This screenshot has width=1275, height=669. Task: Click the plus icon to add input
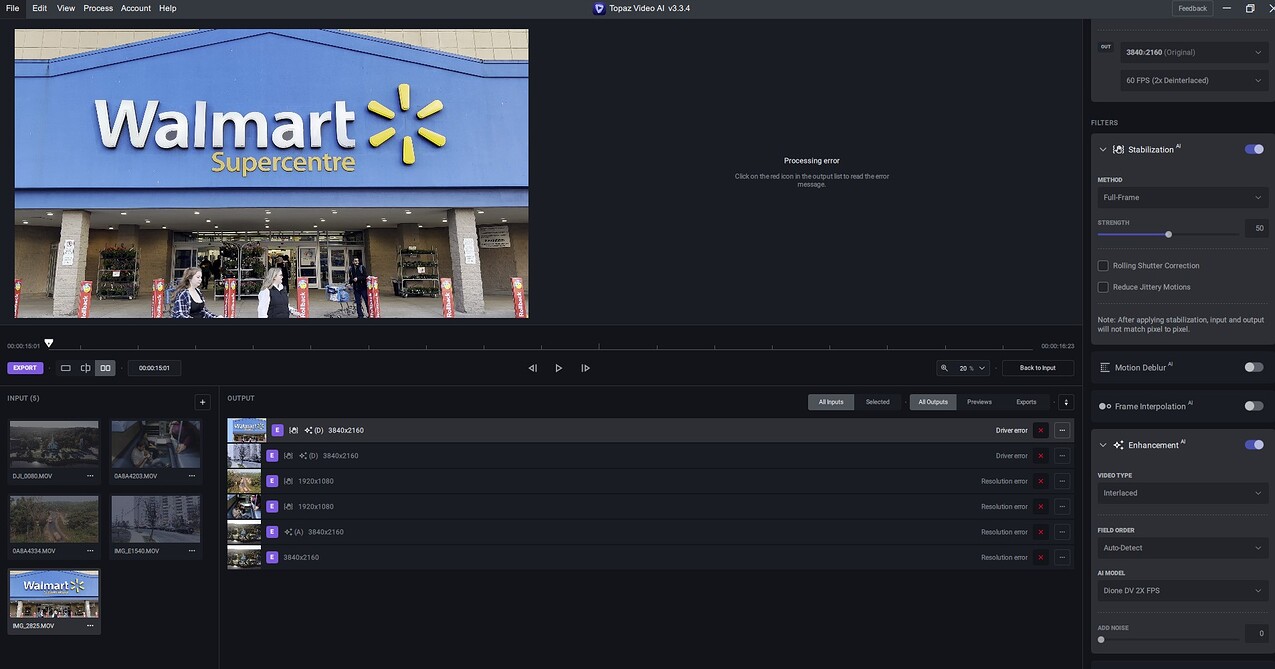[202, 402]
